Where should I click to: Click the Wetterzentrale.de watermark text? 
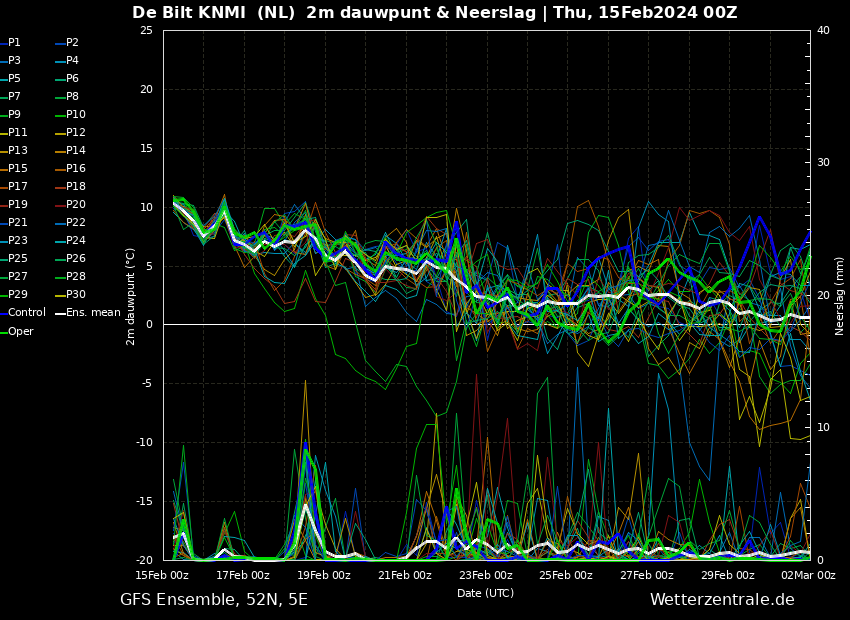(x=722, y=600)
